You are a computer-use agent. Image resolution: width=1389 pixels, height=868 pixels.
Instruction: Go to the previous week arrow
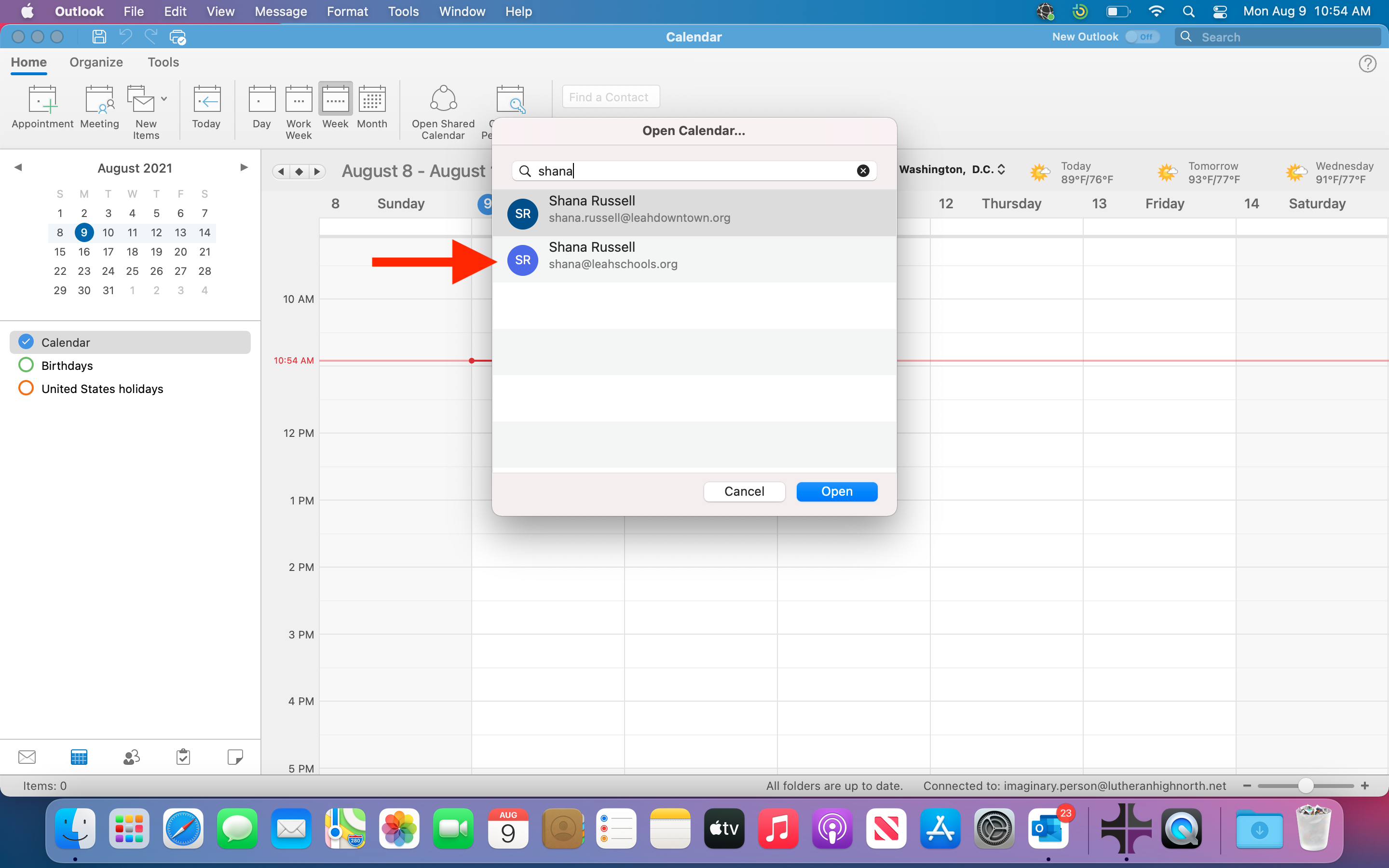pos(281,171)
